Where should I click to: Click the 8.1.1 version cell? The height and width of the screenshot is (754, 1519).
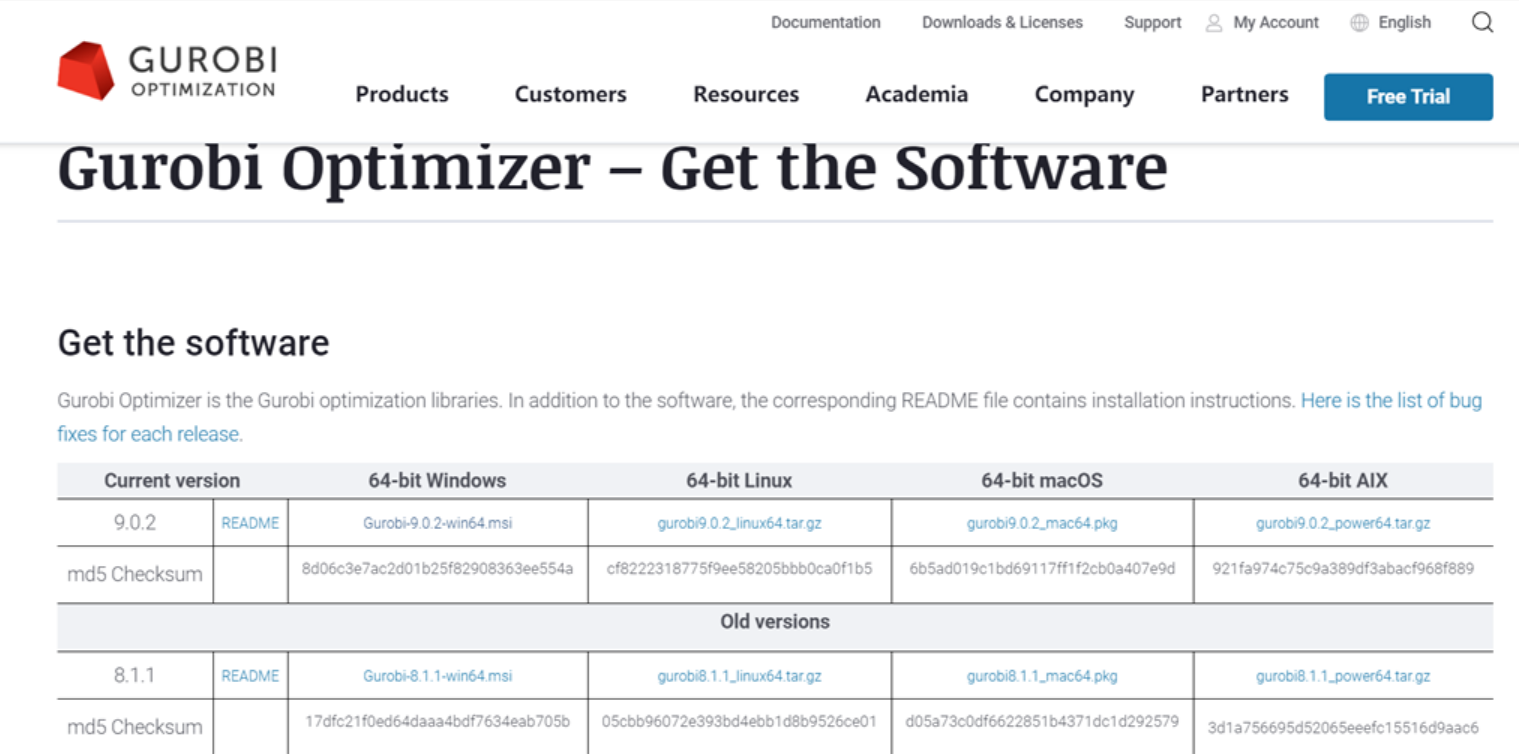[x=134, y=675]
